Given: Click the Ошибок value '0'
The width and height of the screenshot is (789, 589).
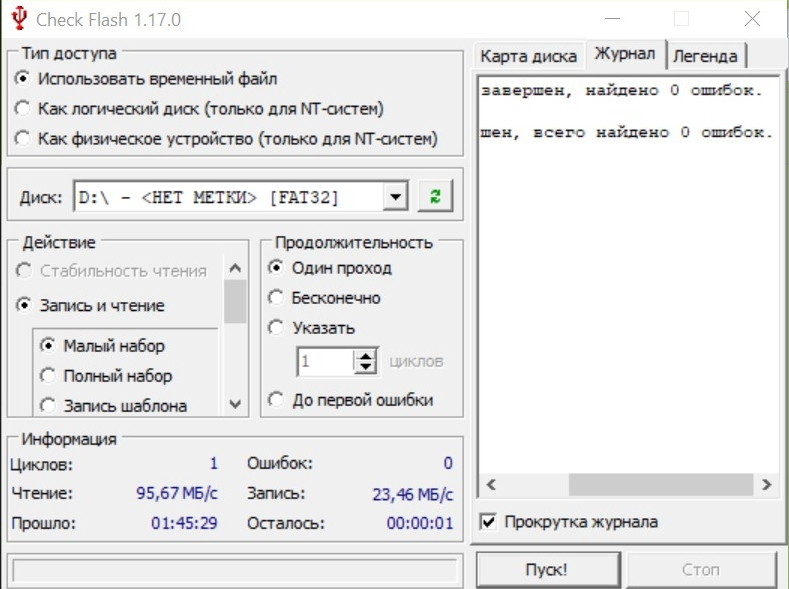Looking at the screenshot, I should pyautogui.click(x=448, y=463).
